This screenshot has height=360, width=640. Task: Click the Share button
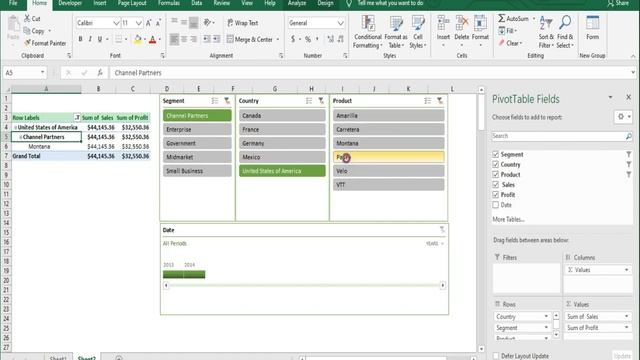pyautogui.click(x=618, y=3)
